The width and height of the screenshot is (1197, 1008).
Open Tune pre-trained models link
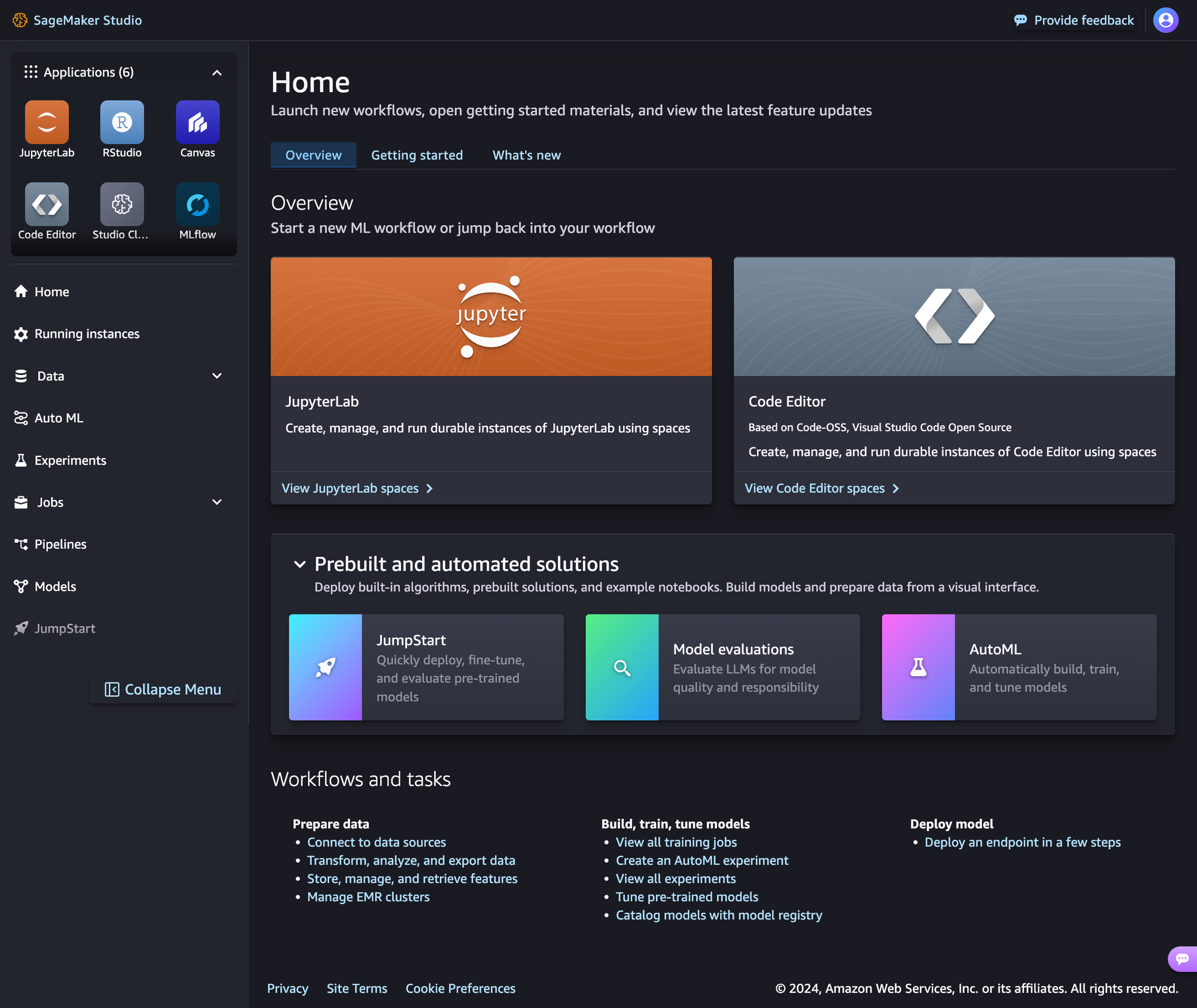tap(687, 897)
